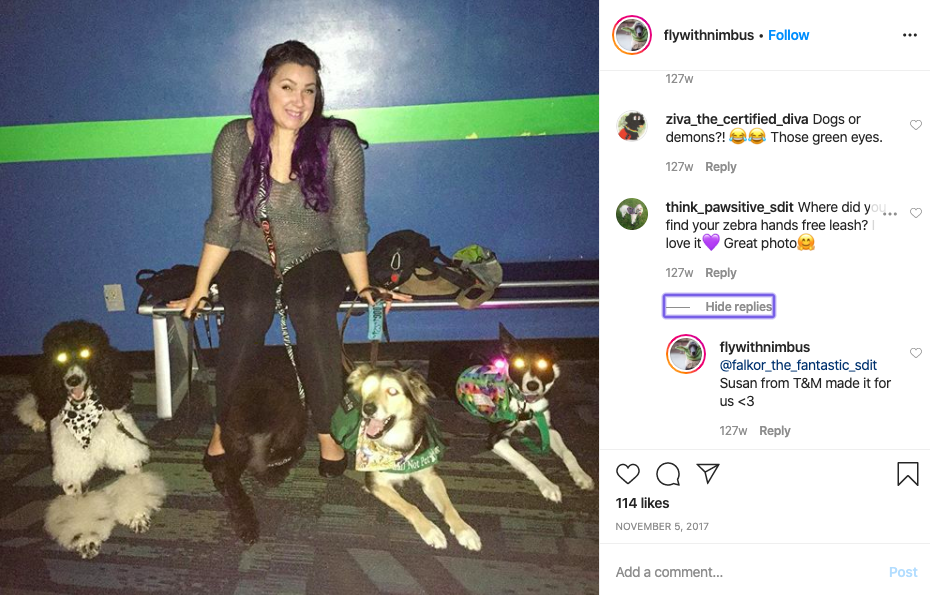
Task: Open flywithnimbus profile avatar in header
Action: 632,35
